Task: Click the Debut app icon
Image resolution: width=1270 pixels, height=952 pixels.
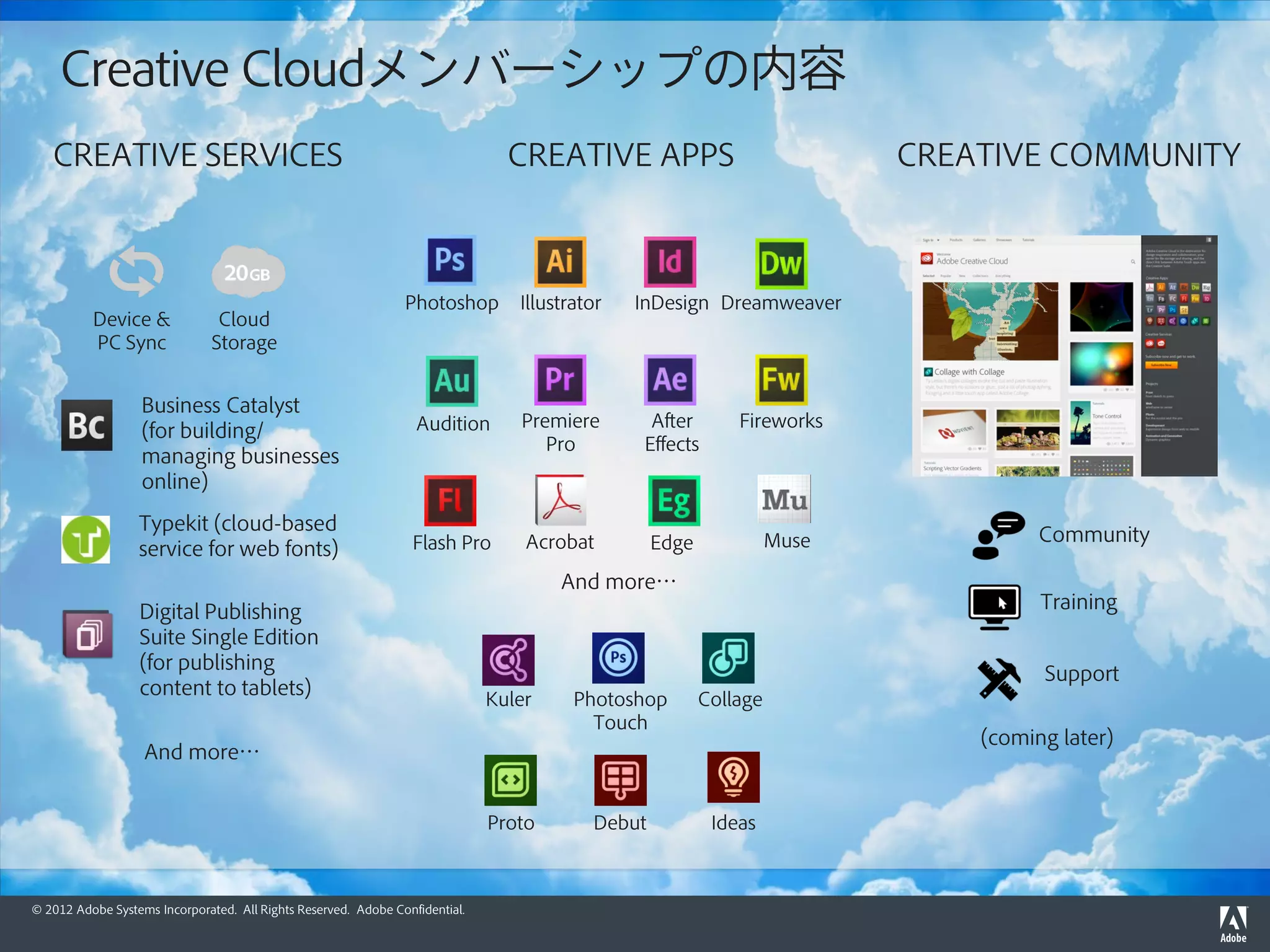Action: coord(620,780)
